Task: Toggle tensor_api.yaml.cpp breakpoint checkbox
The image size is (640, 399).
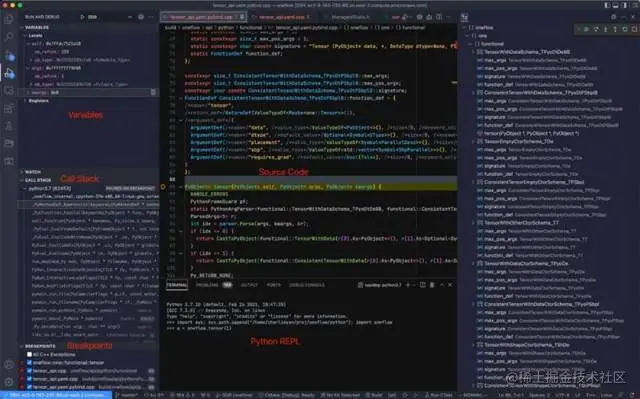Action: coord(29,379)
